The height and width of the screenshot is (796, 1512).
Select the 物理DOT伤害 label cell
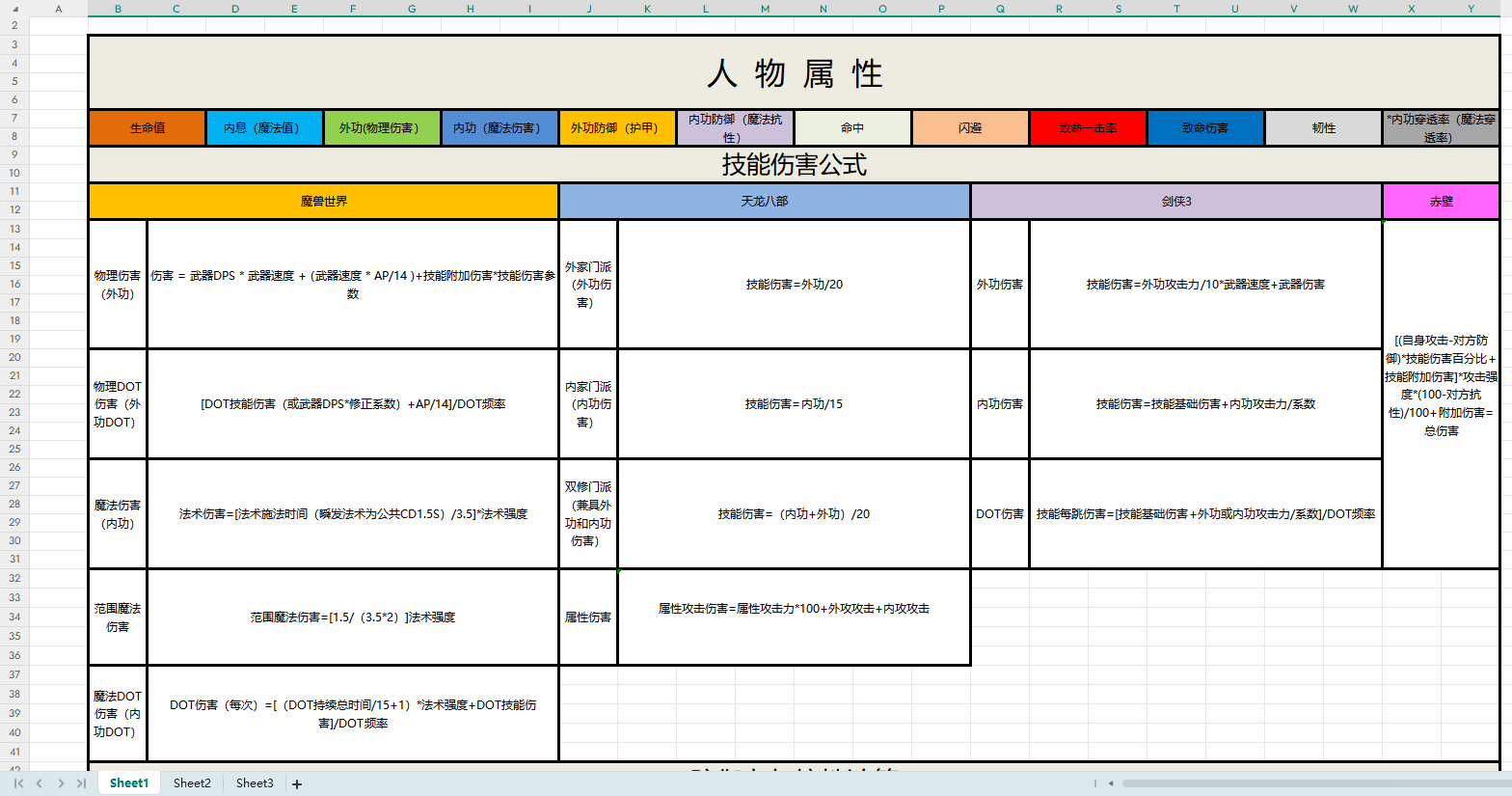pyautogui.click(x=118, y=403)
